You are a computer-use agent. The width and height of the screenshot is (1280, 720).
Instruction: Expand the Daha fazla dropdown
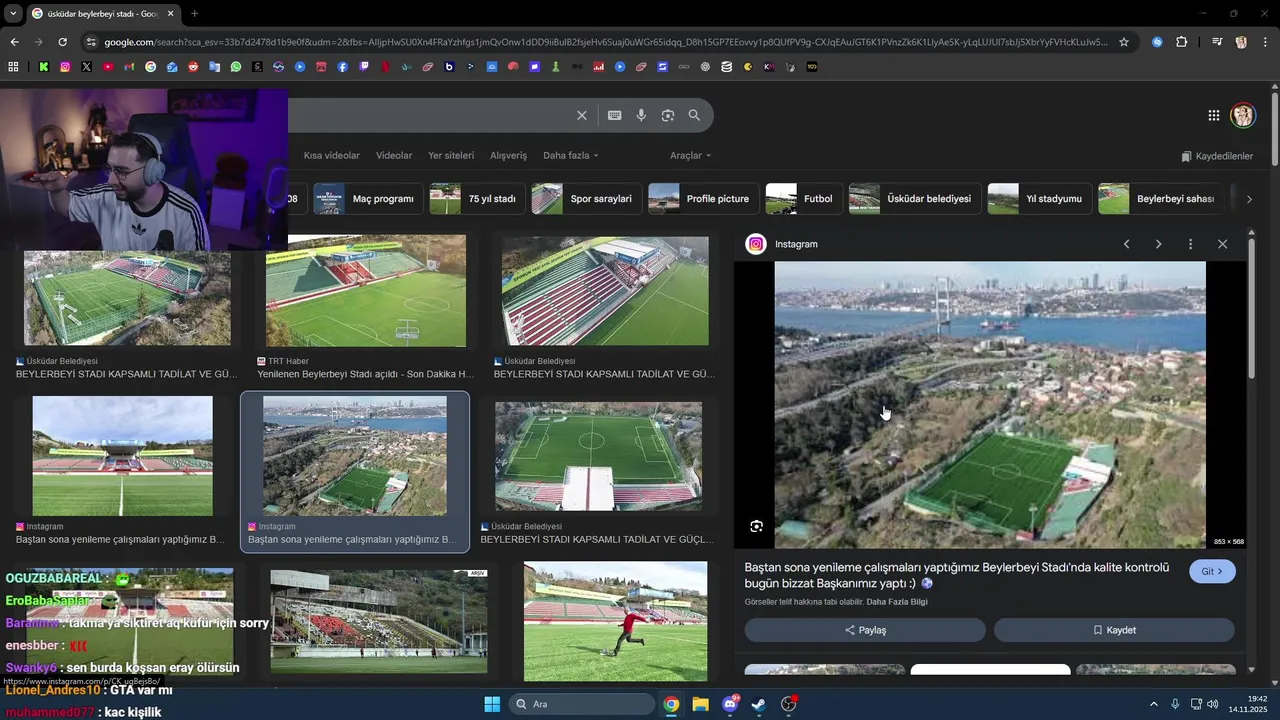point(571,155)
